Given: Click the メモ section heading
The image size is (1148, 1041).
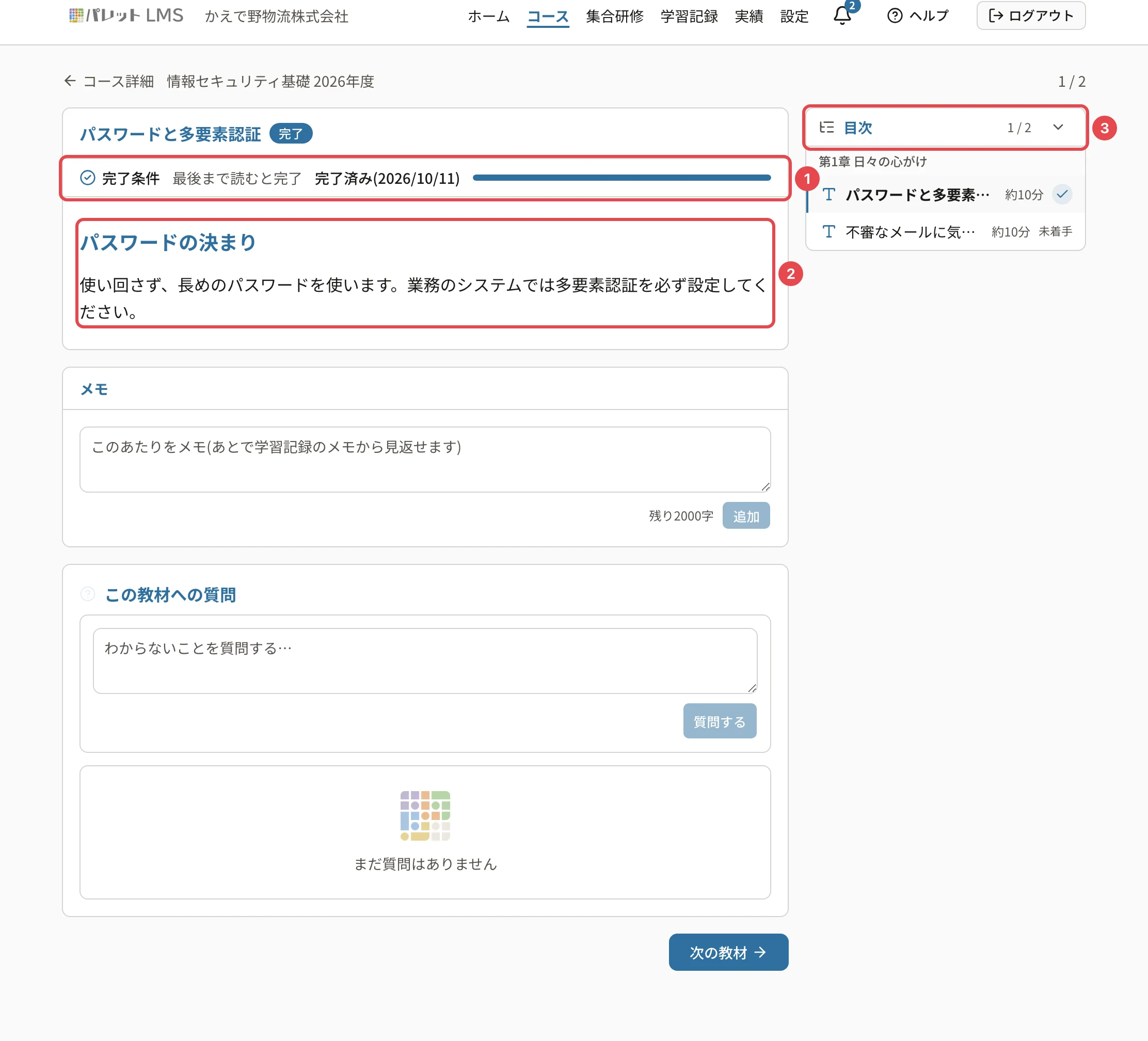Looking at the screenshot, I should click(x=94, y=389).
